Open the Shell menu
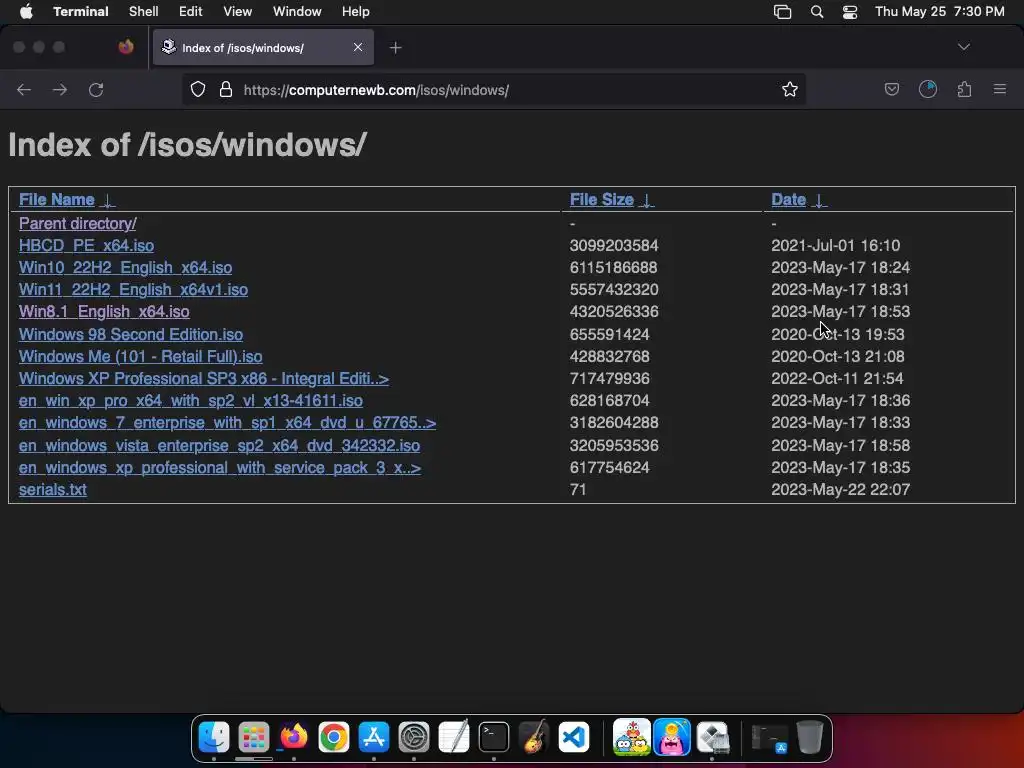The width and height of the screenshot is (1024, 768). pos(144,12)
